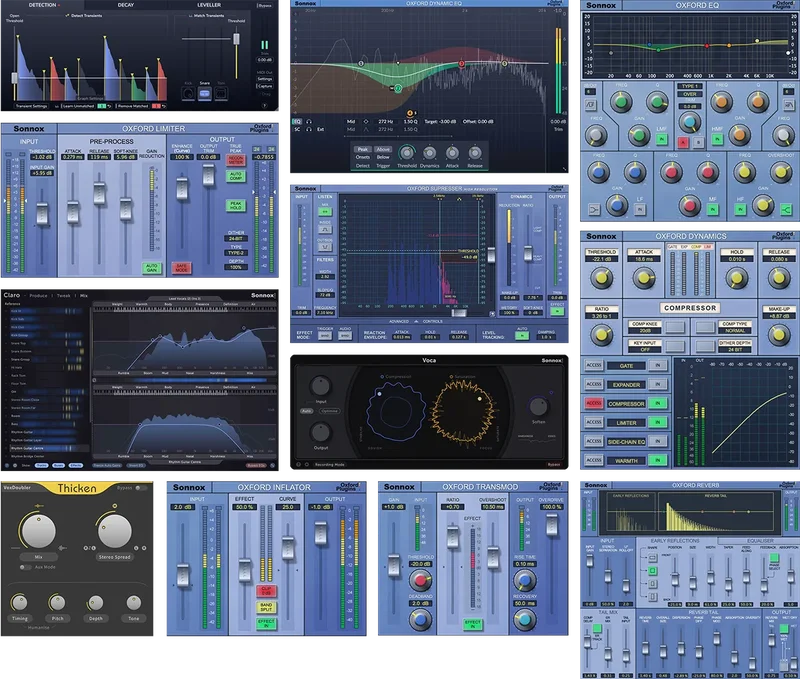Open the Mid channel selector in Dynamic EQ
The width and height of the screenshot is (800, 679).
tap(351, 121)
